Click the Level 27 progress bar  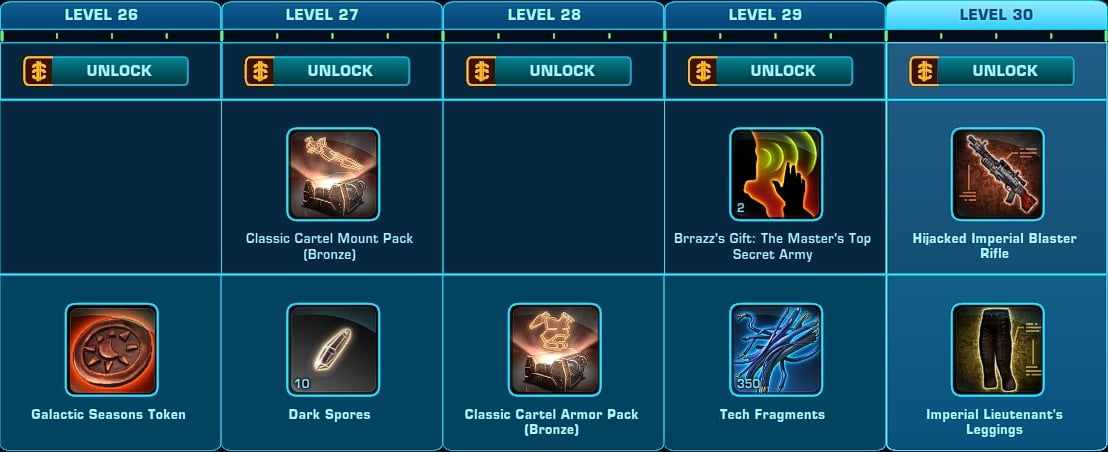(x=332, y=35)
